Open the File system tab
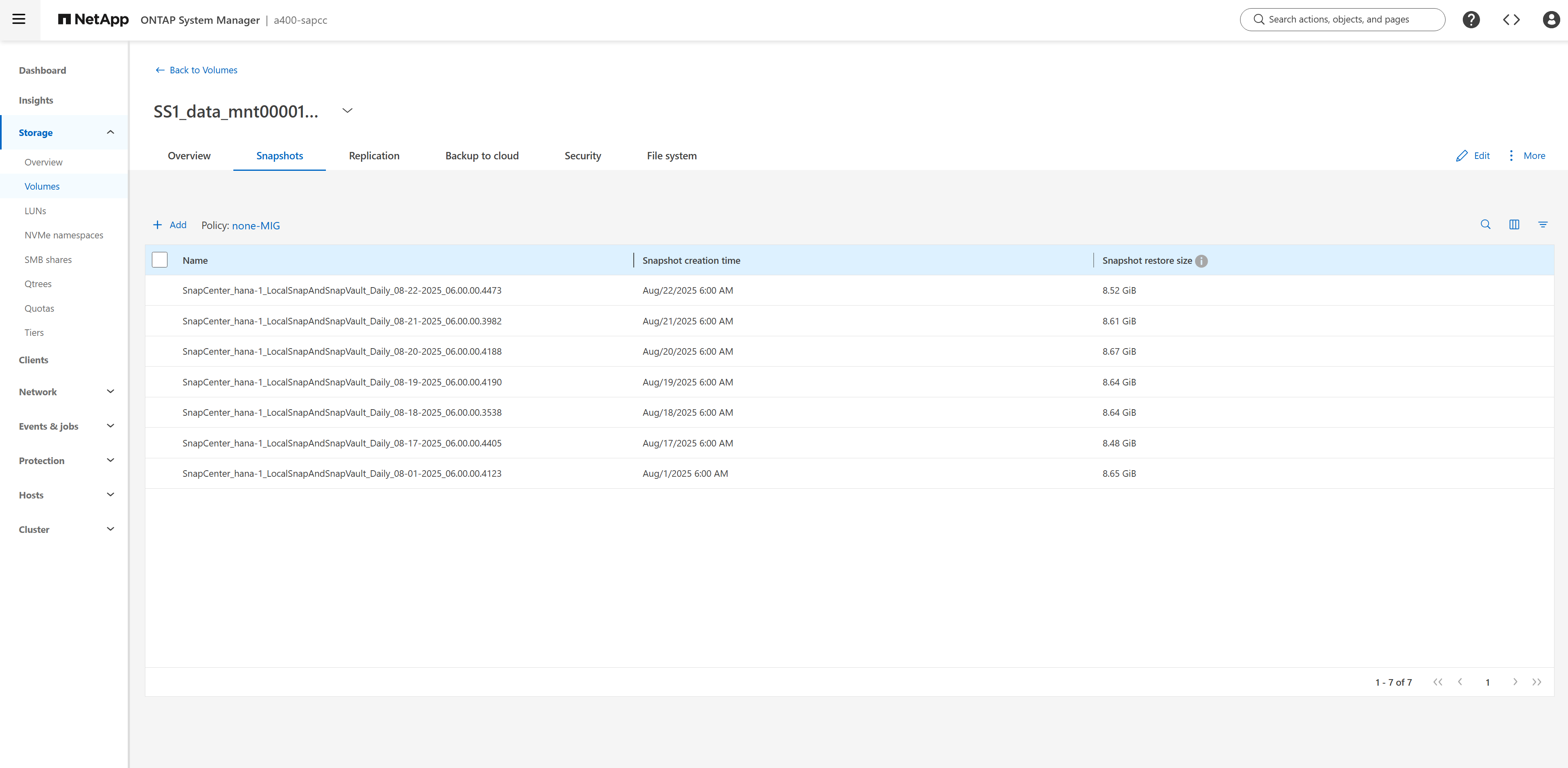The image size is (1568, 768). [671, 156]
